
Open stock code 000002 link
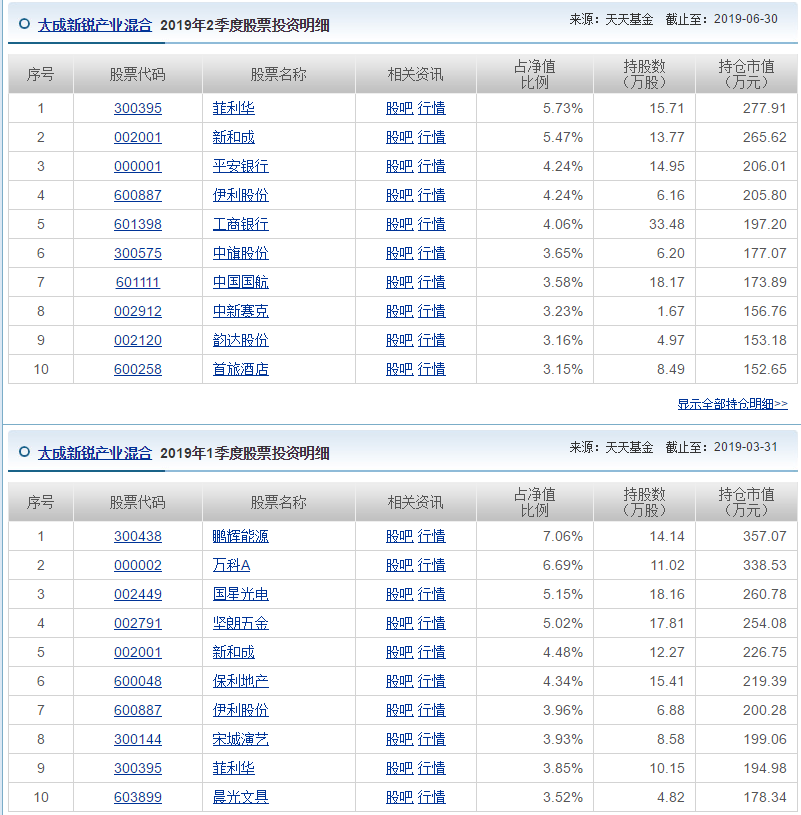tap(138, 566)
